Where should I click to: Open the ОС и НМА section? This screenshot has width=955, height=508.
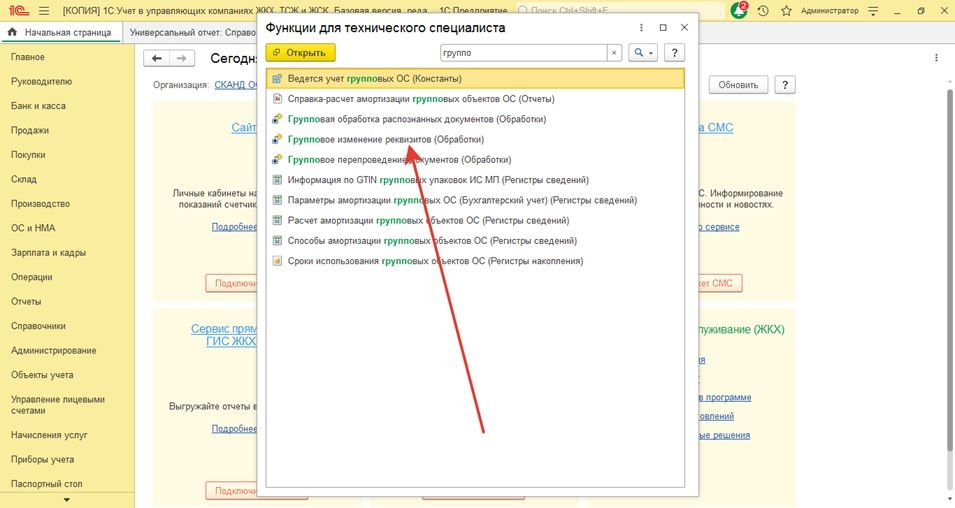(33, 228)
